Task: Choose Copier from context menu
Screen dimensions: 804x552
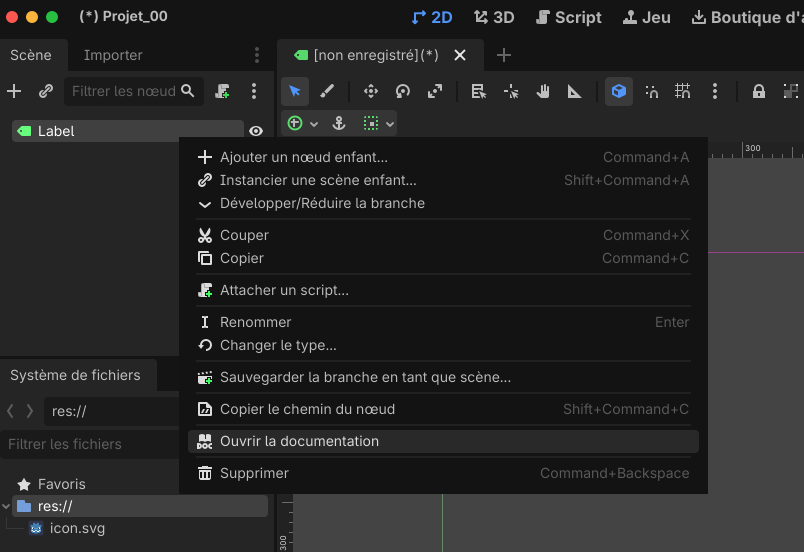Action: [x=444, y=258]
